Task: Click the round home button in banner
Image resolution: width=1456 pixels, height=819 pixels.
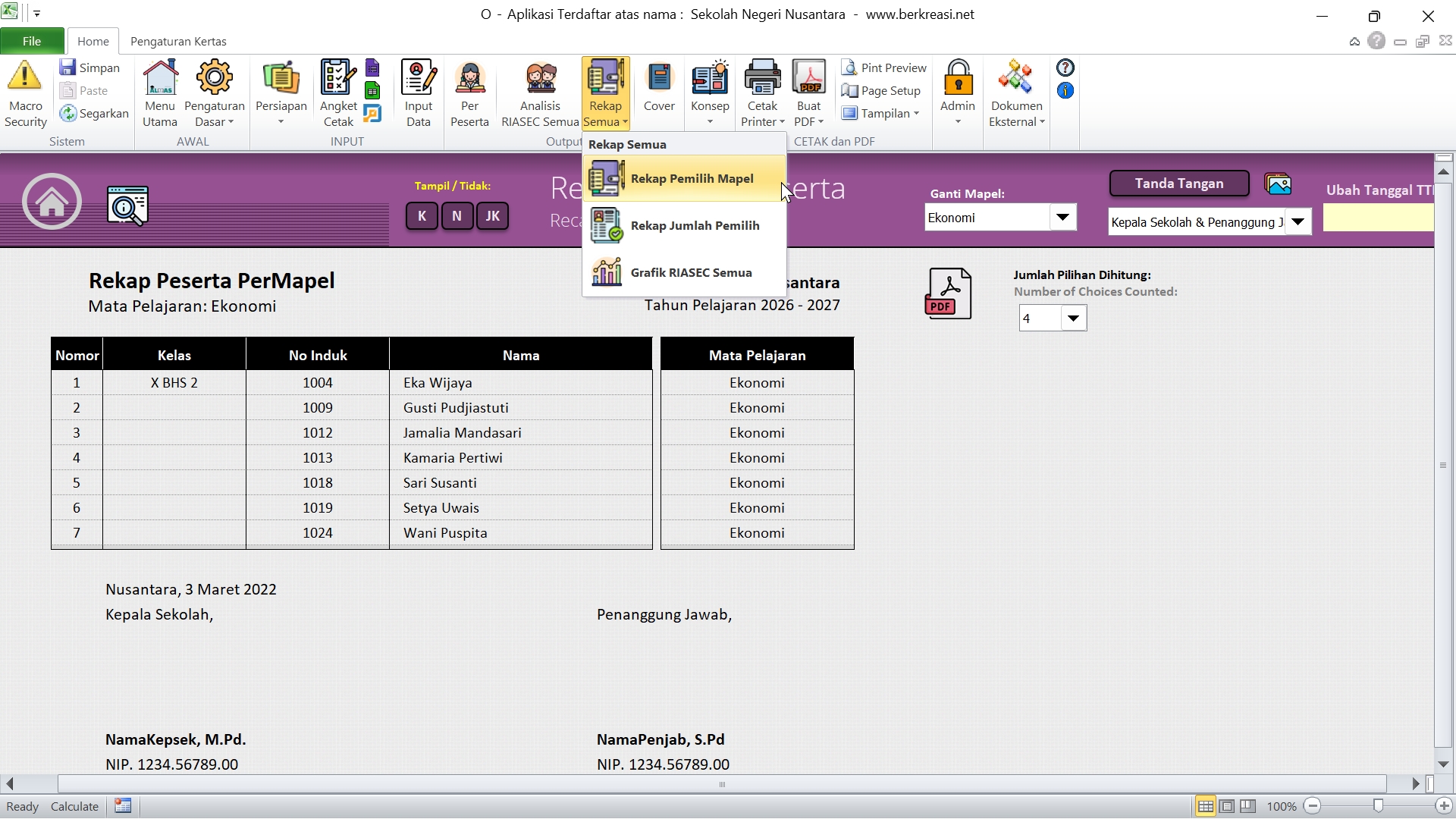Action: point(52,202)
